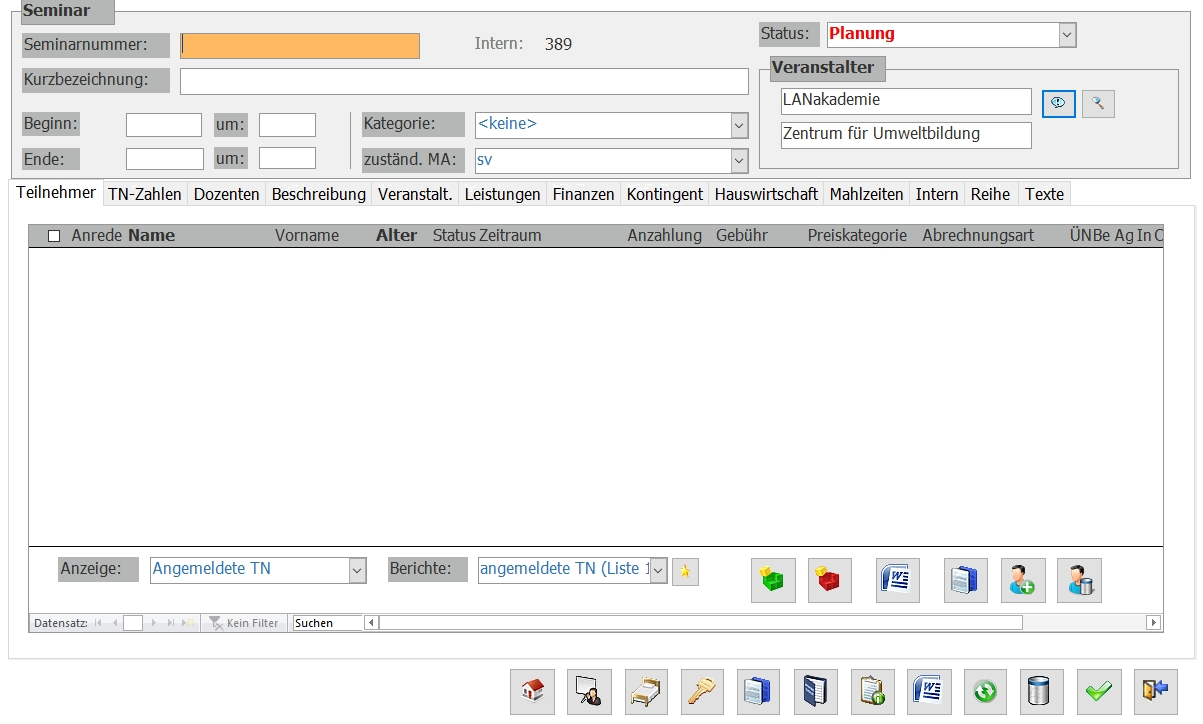
Task: Click the bed icon in the bottom toolbar
Action: (646, 692)
